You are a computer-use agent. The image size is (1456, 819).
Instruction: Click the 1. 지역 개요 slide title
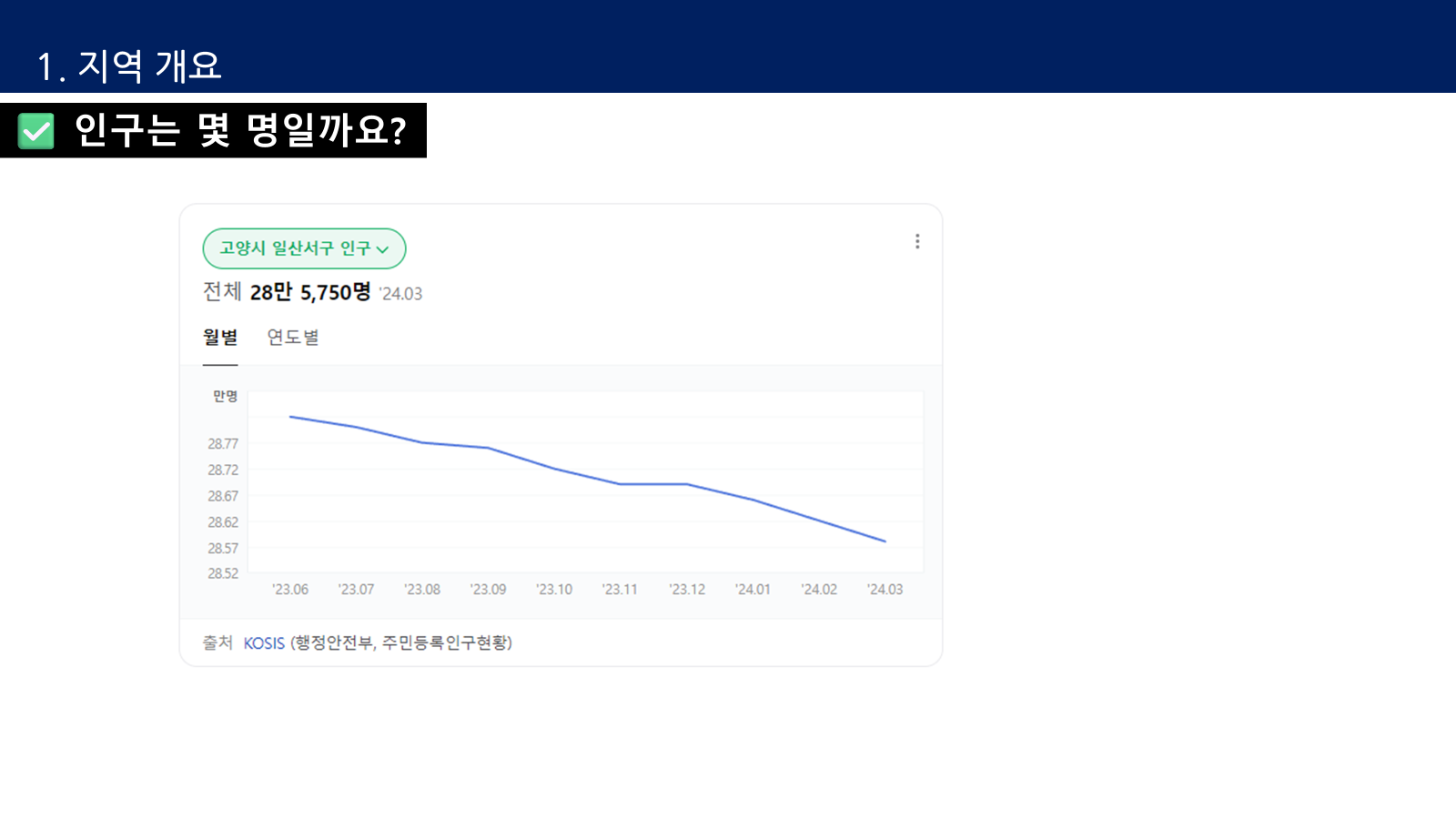coord(129,66)
